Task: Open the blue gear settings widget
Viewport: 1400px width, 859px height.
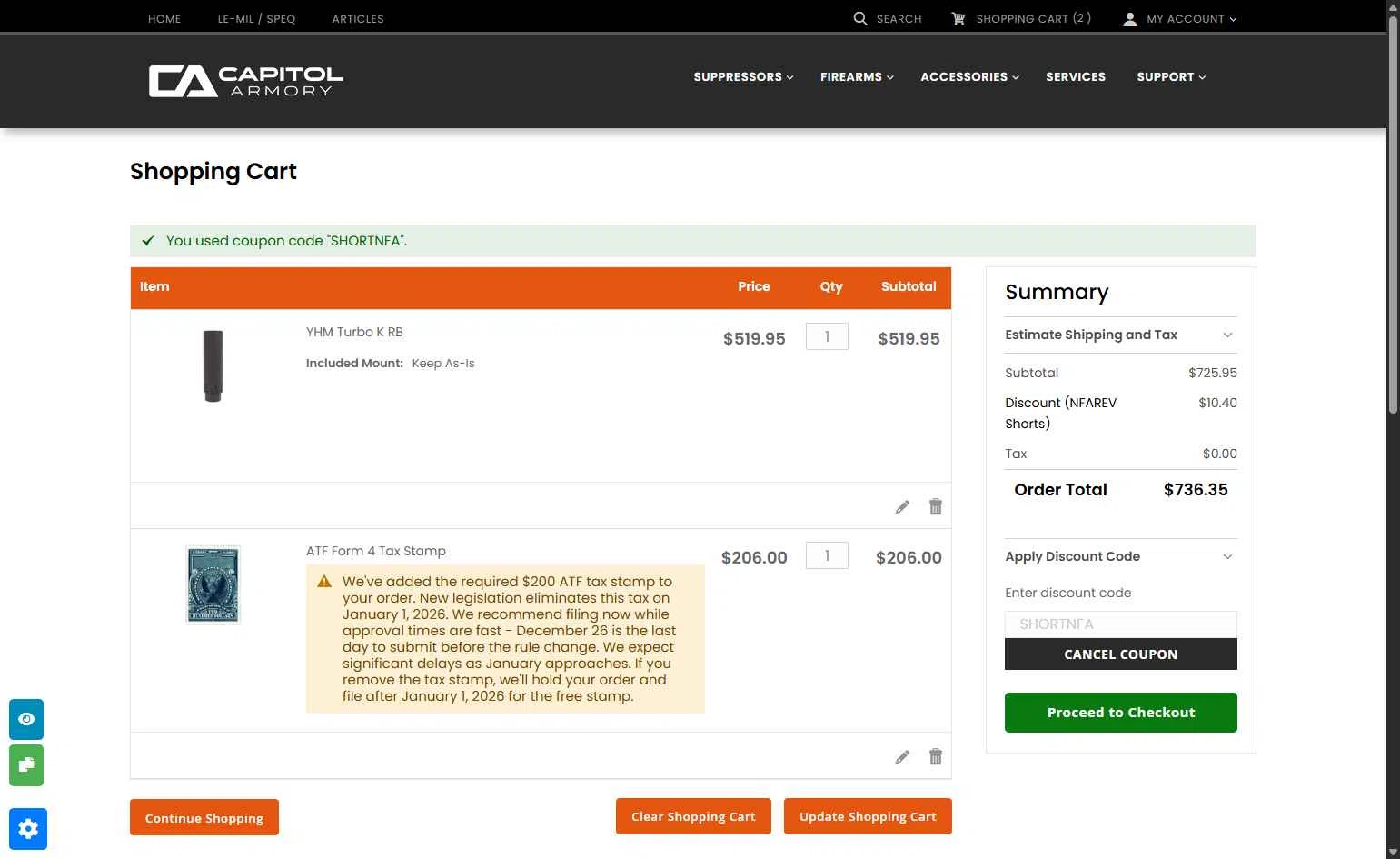Action: pyautogui.click(x=28, y=829)
